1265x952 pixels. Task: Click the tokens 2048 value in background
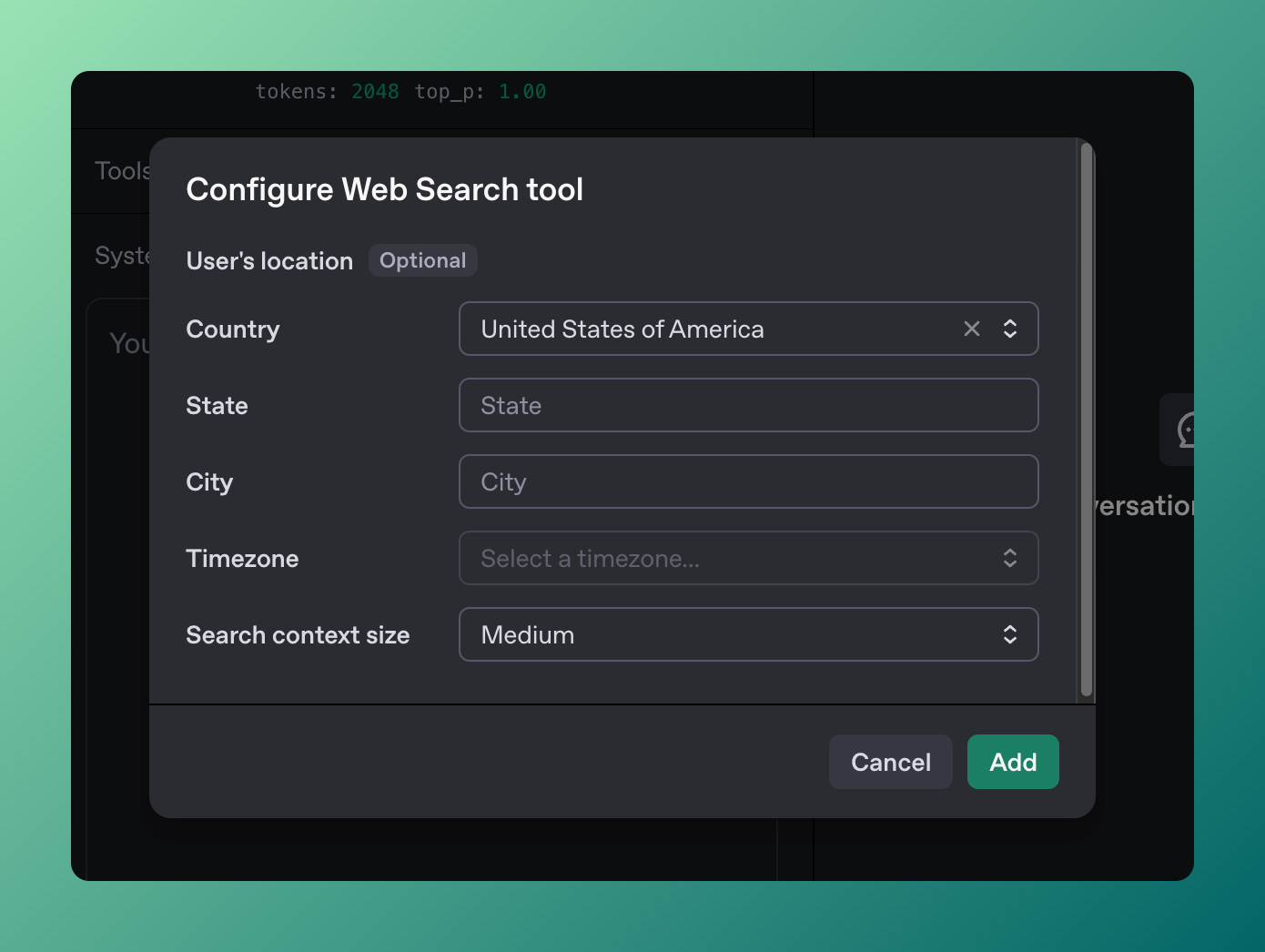tap(375, 91)
